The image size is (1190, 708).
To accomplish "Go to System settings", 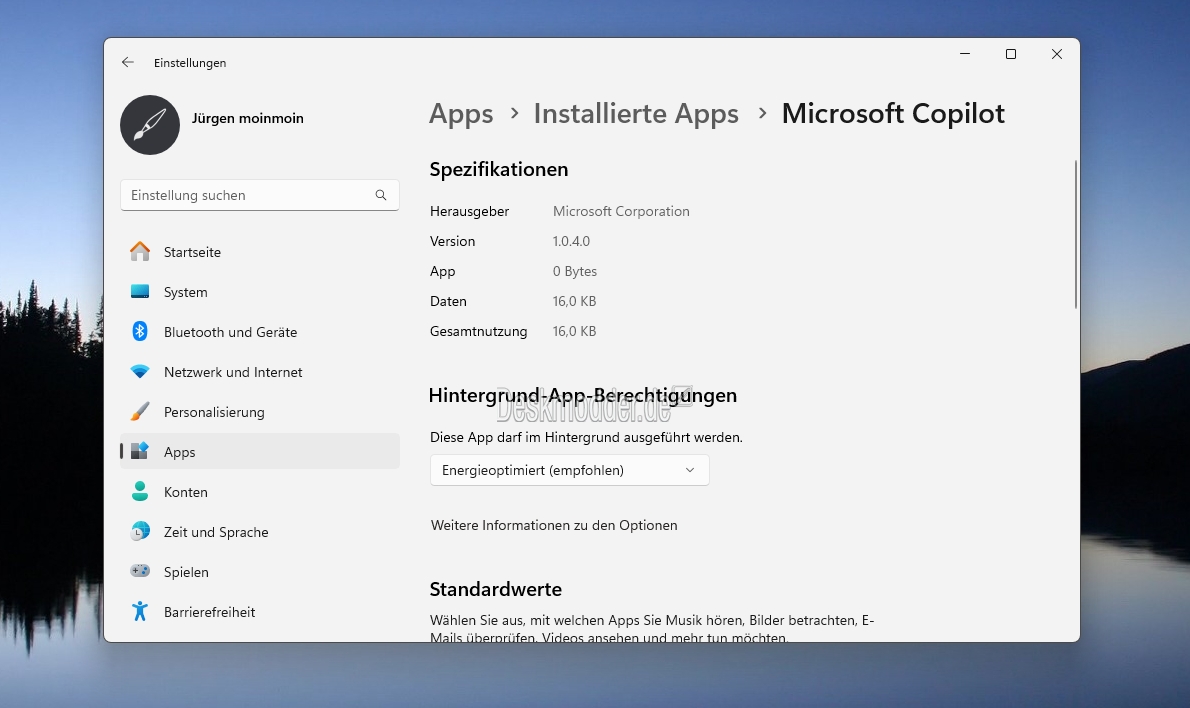I will [260, 292].
